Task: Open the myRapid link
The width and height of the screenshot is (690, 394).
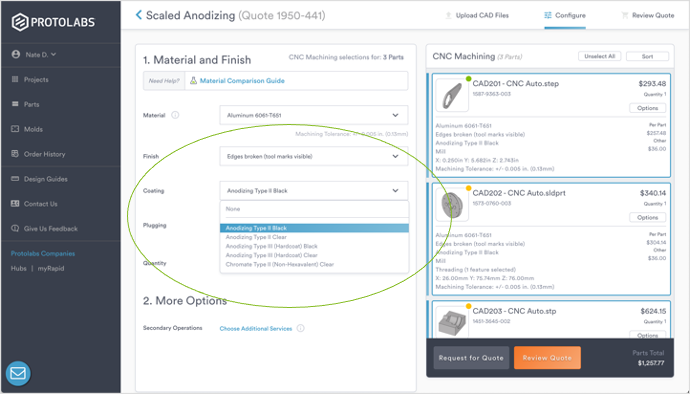Action: click(x=51, y=268)
